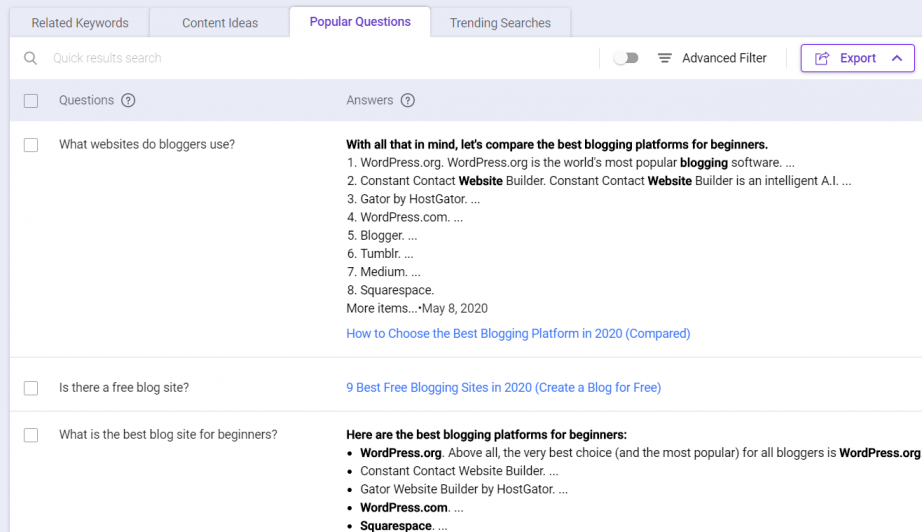Screen dimensions: 922x532
Task: Click the Advanced Filter lines icon
Action: [x=664, y=58]
